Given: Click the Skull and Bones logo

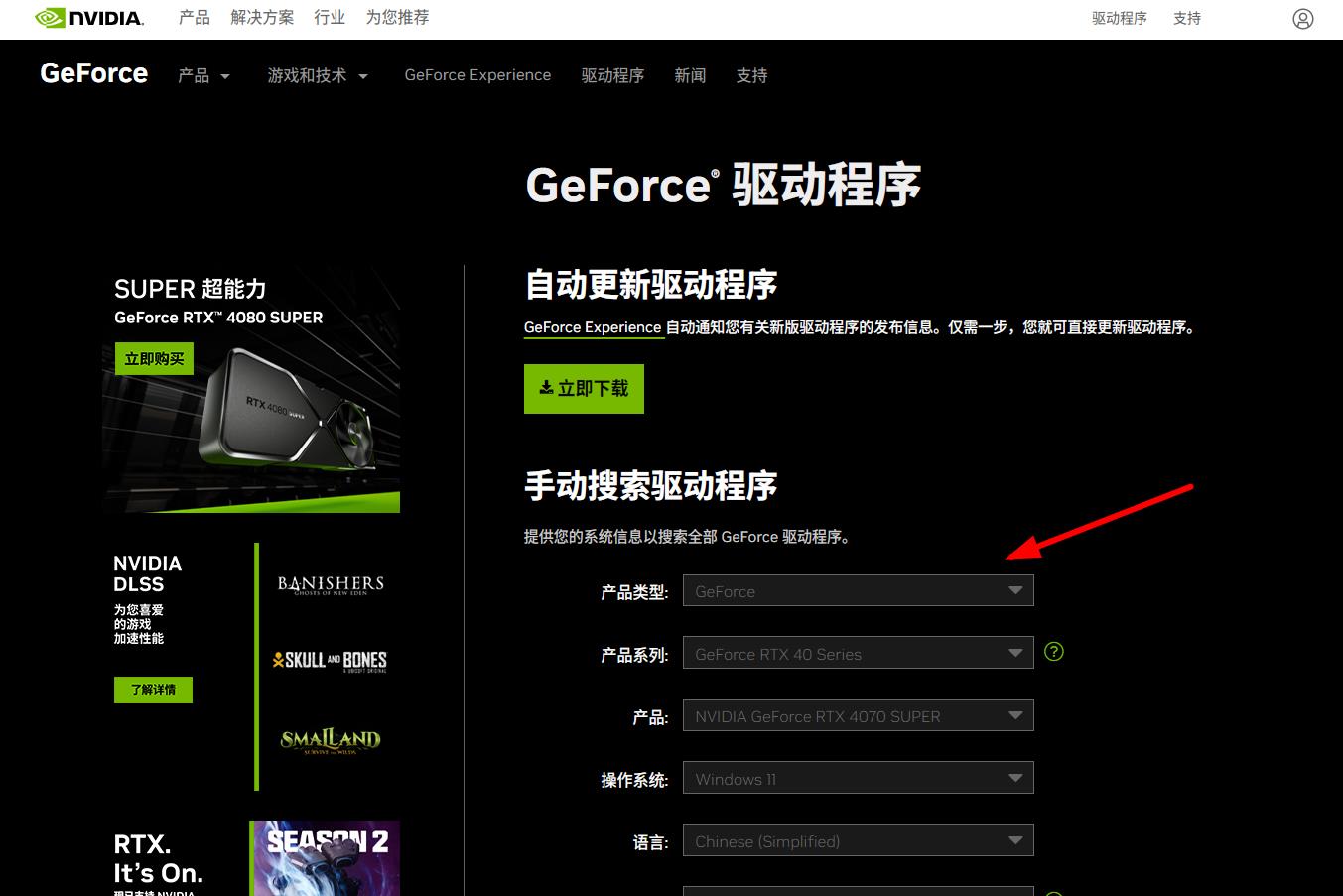Looking at the screenshot, I should 330,661.
